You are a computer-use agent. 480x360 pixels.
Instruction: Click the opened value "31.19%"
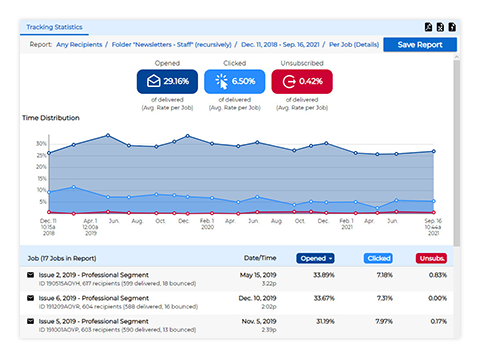tap(325, 321)
